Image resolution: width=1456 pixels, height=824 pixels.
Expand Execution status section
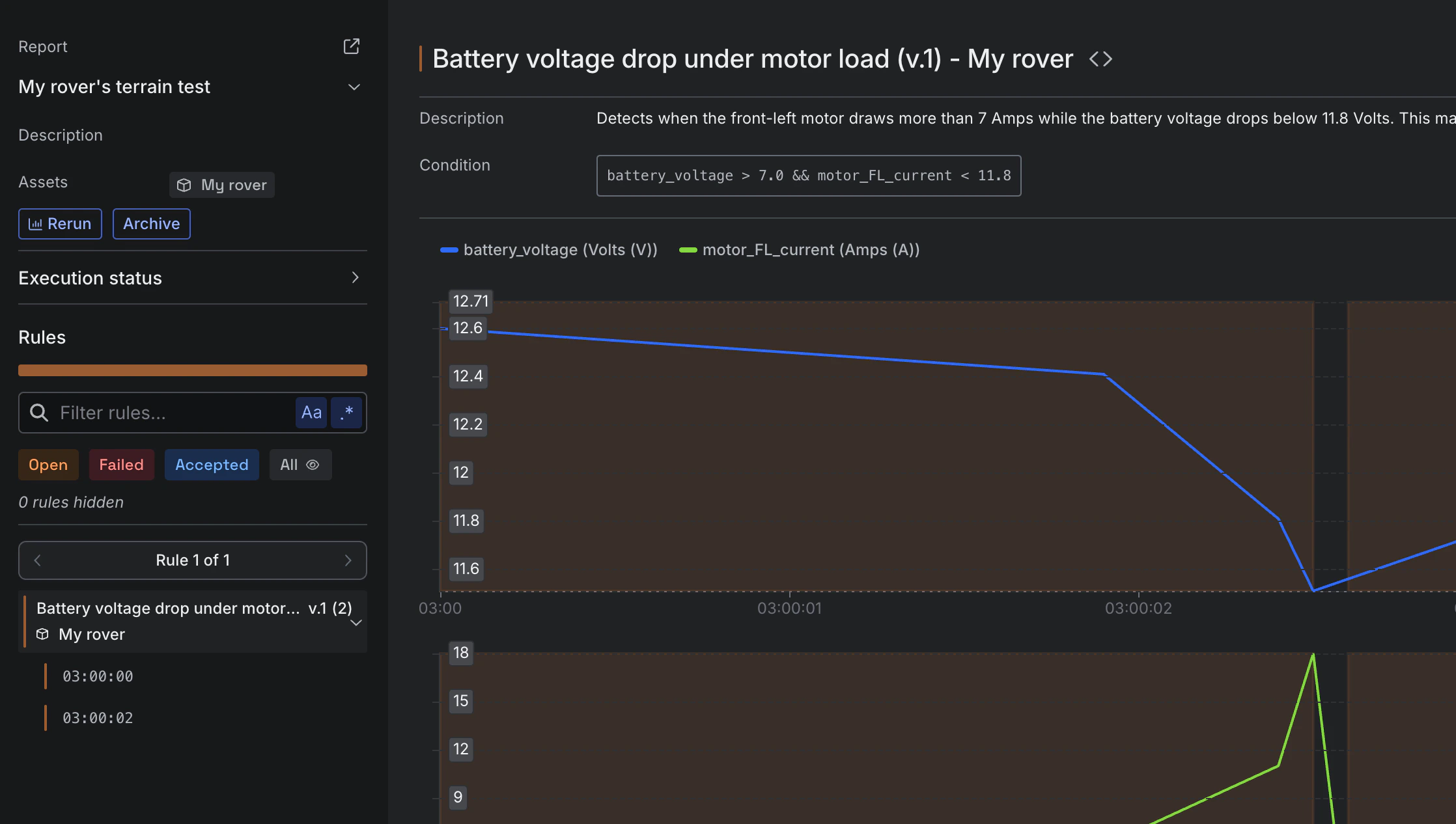[x=355, y=278]
